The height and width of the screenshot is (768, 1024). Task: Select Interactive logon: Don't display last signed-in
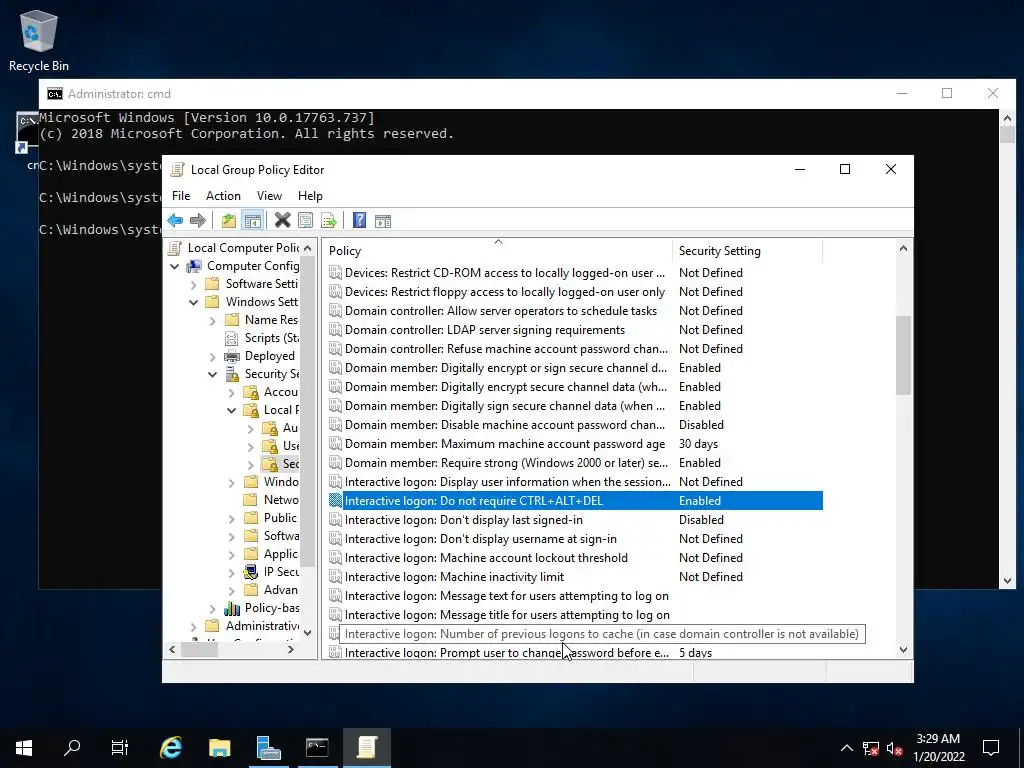click(575, 520)
